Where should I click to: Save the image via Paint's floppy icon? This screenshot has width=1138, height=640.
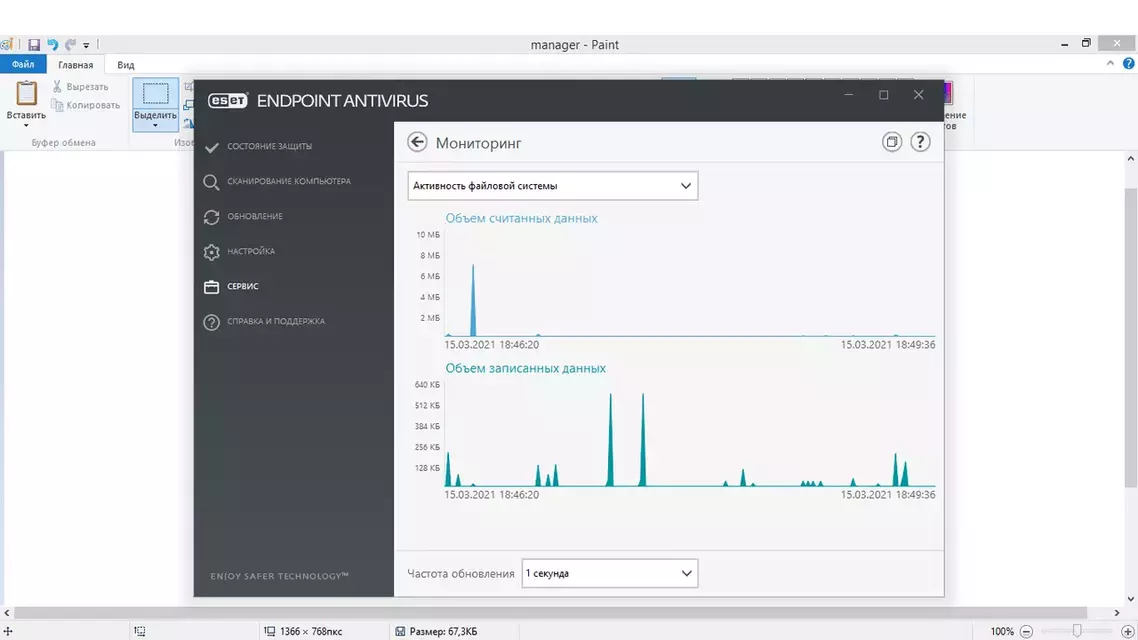34,45
